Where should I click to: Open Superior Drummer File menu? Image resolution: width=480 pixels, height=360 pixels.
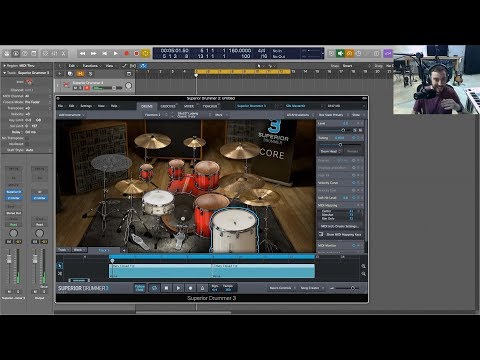click(x=61, y=106)
